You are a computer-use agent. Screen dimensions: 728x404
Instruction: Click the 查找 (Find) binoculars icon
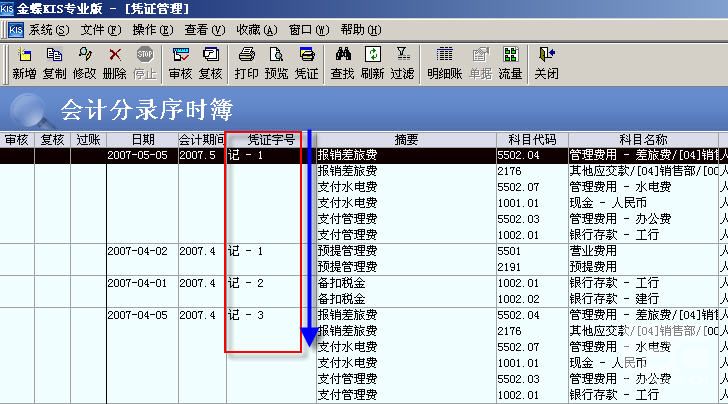click(x=342, y=62)
